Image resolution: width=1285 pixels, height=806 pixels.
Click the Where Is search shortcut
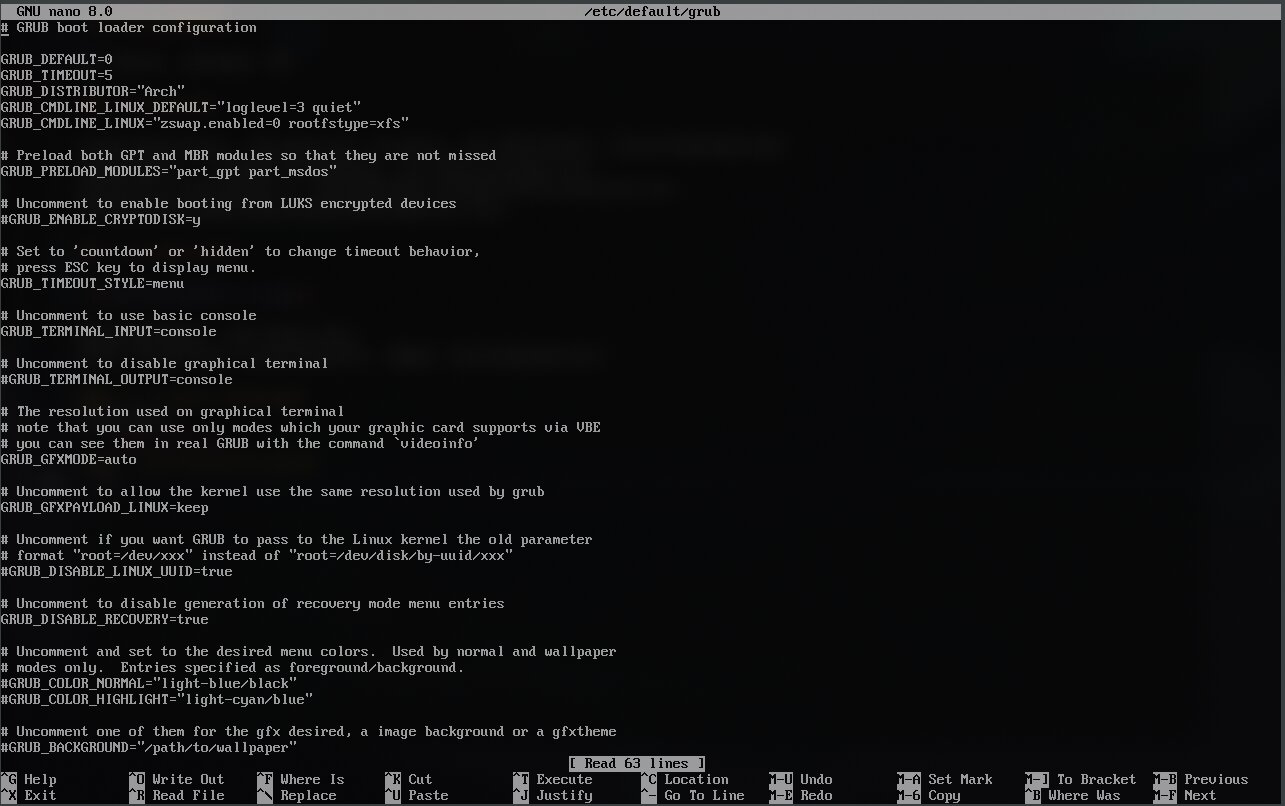[x=312, y=779]
